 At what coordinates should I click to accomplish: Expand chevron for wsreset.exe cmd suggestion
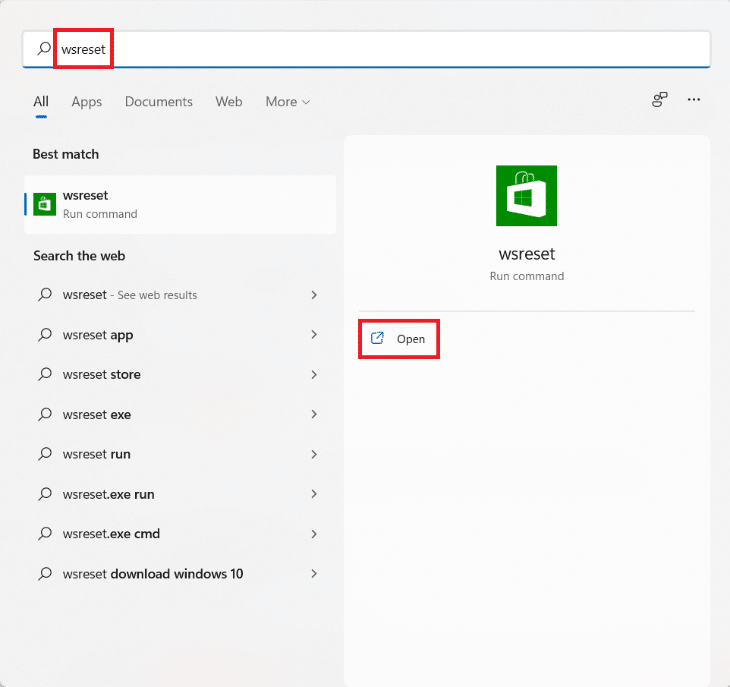coord(314,534)
